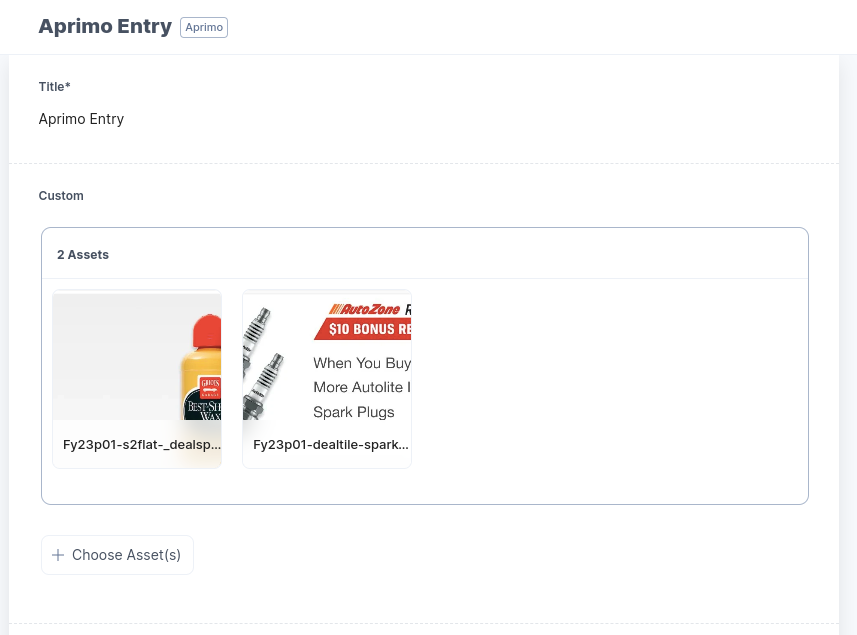Click the Choose Asset(s) button label

(126, 555)
